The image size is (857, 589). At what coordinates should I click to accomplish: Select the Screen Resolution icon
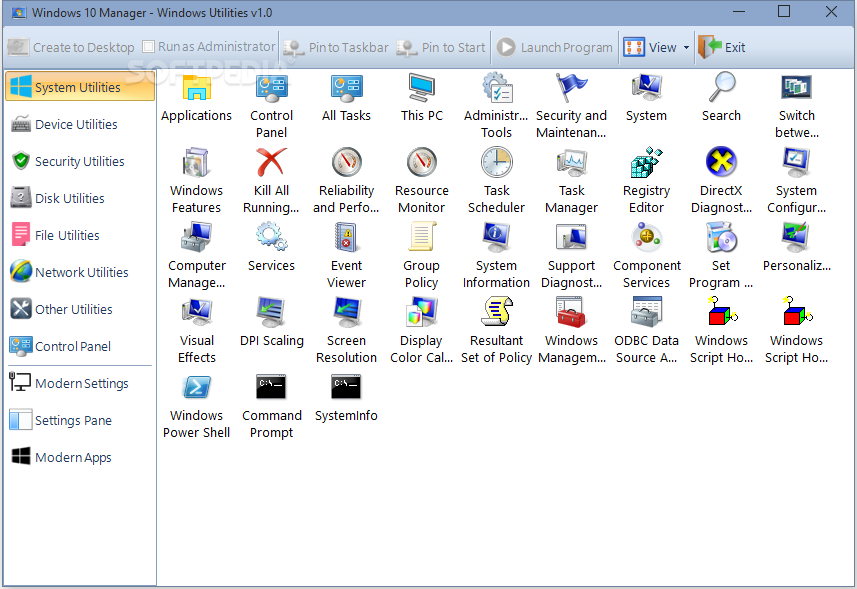[346, 312]
